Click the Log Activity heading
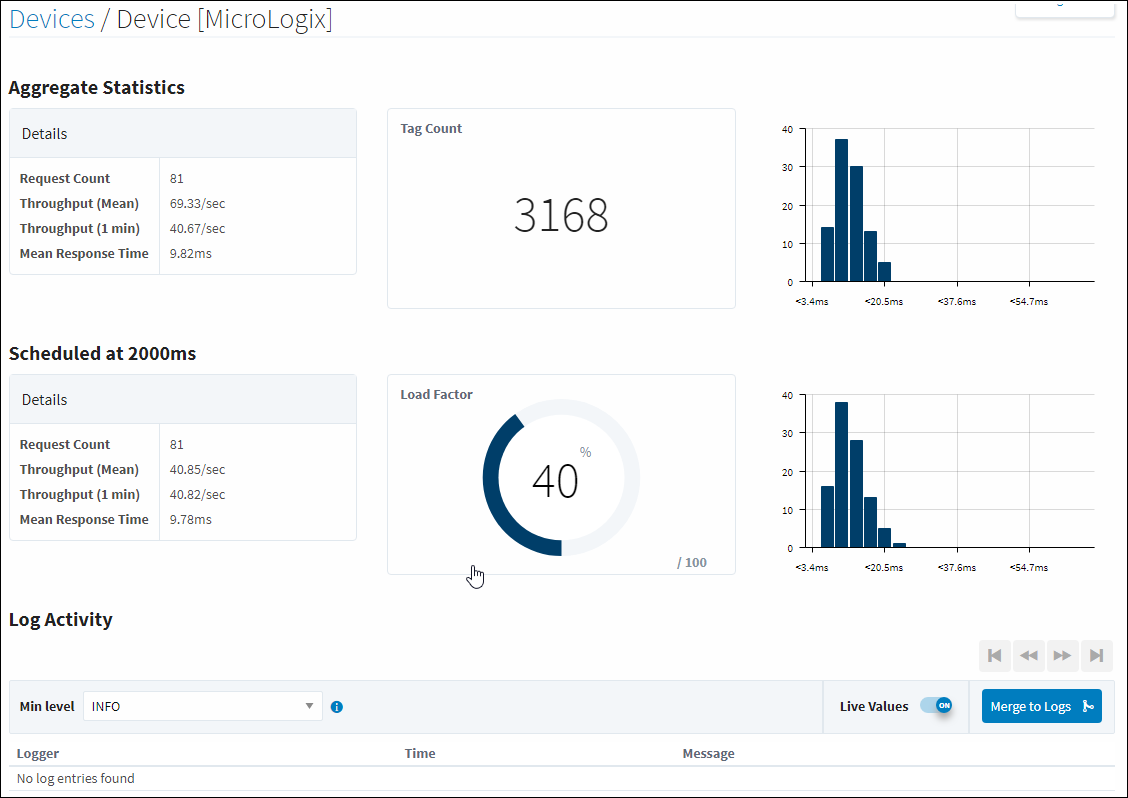 tap(60, 620)
